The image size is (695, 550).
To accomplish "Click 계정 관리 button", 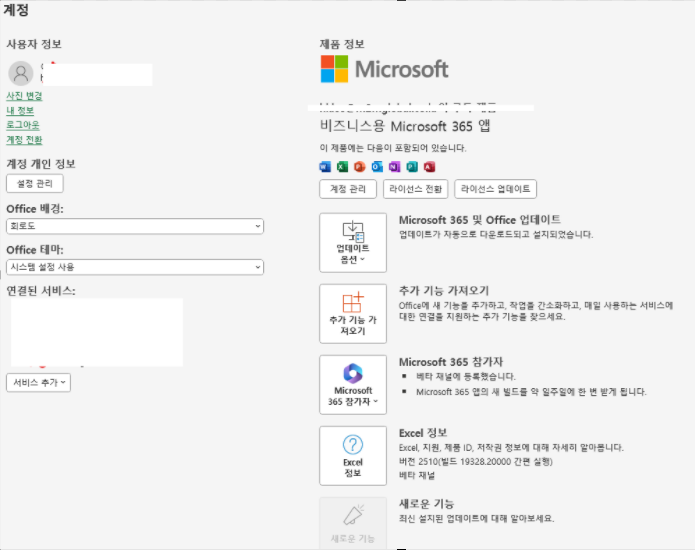I will tap(348, 189).
